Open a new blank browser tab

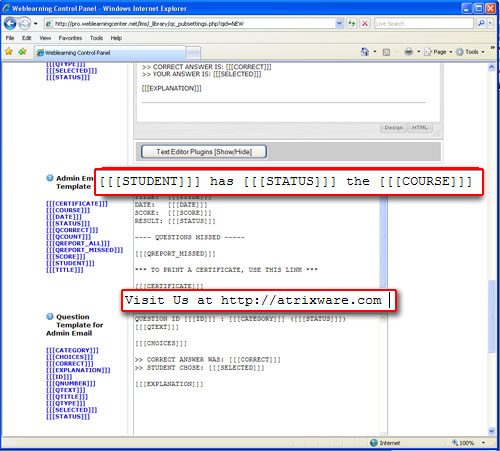click(193, 53)
